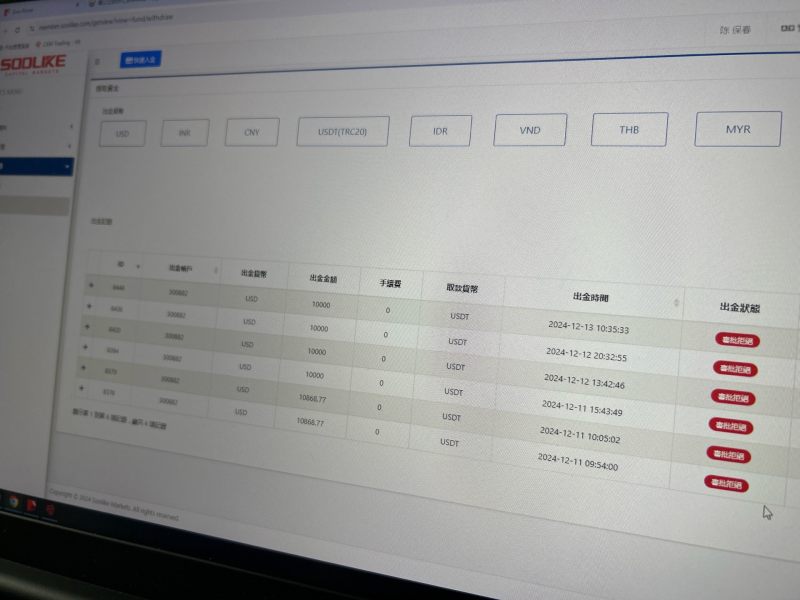
Task: Select the timestamp 2024-12-13 10:35:33
Action: (x=589, y=327)
